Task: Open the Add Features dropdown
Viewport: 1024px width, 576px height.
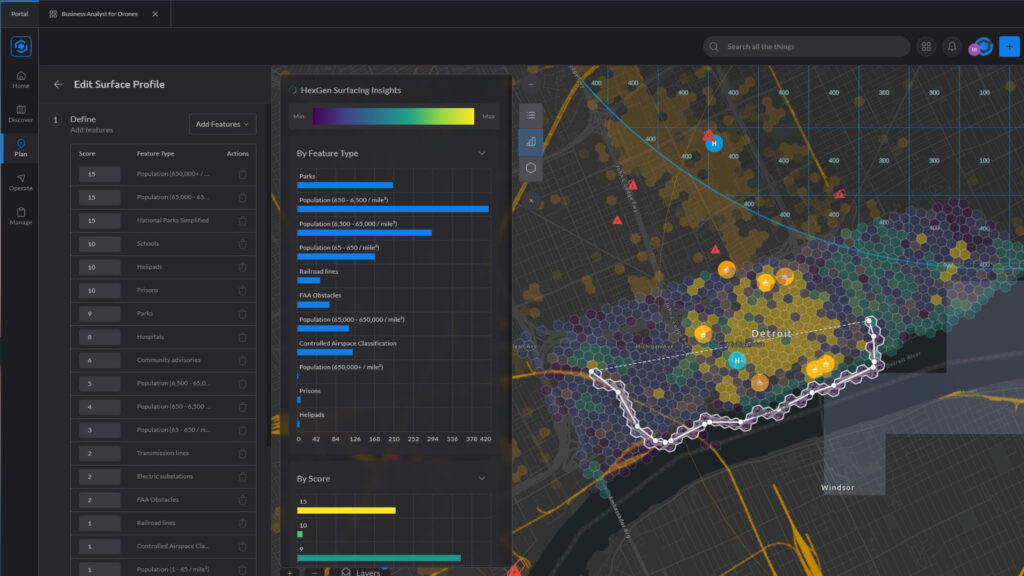Action: point(223,124)
